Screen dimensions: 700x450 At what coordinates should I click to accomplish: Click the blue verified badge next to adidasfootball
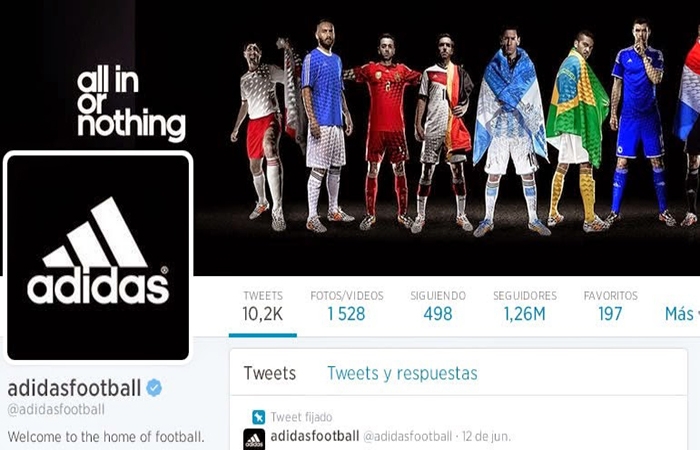[154, 388]
